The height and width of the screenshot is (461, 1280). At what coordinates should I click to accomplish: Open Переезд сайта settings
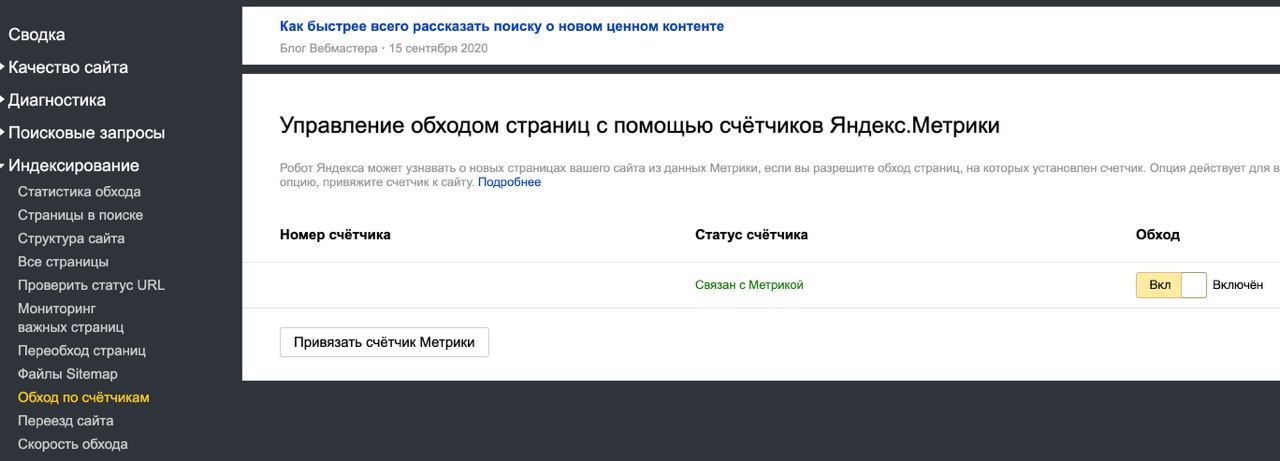coord(65,421)
